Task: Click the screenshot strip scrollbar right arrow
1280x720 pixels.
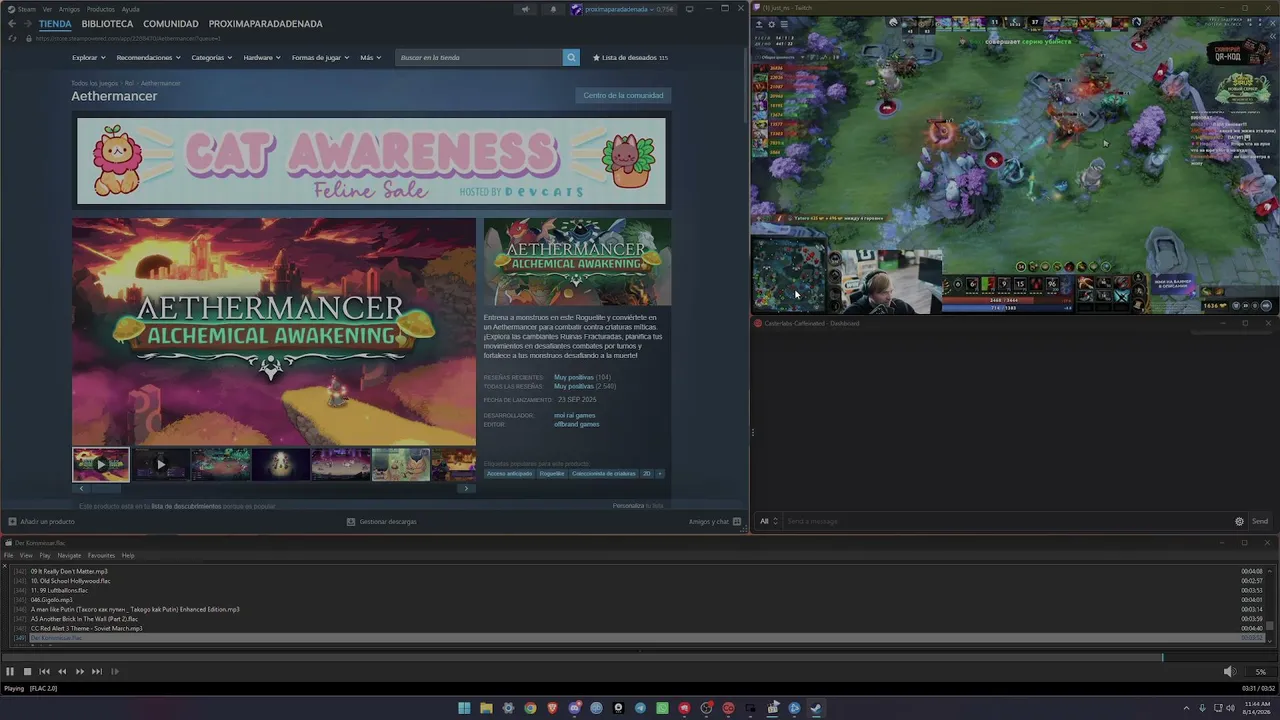Action: point(466,489)
